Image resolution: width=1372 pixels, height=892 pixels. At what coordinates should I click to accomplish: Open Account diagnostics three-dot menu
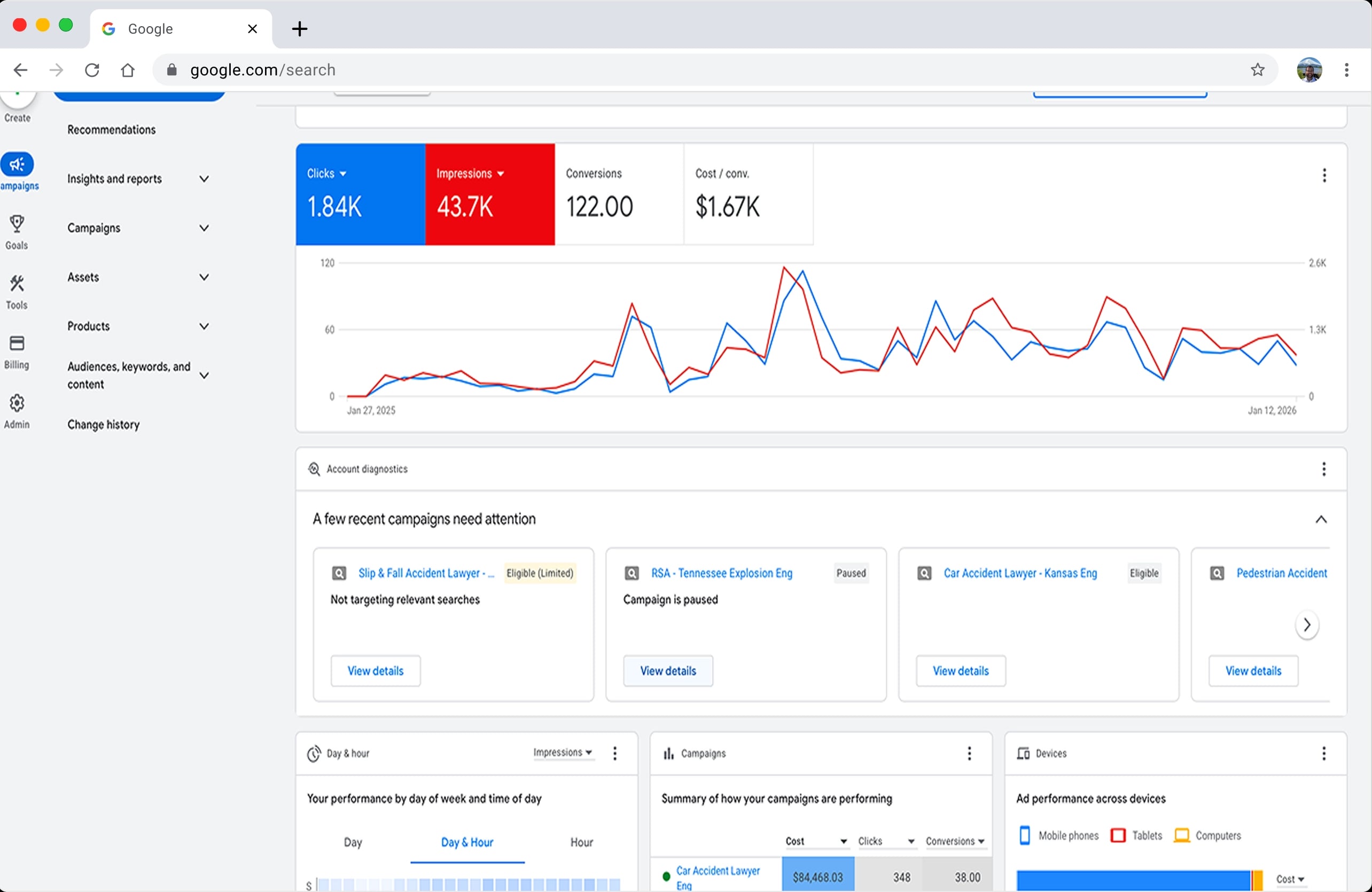click(x=1323, y=469)
